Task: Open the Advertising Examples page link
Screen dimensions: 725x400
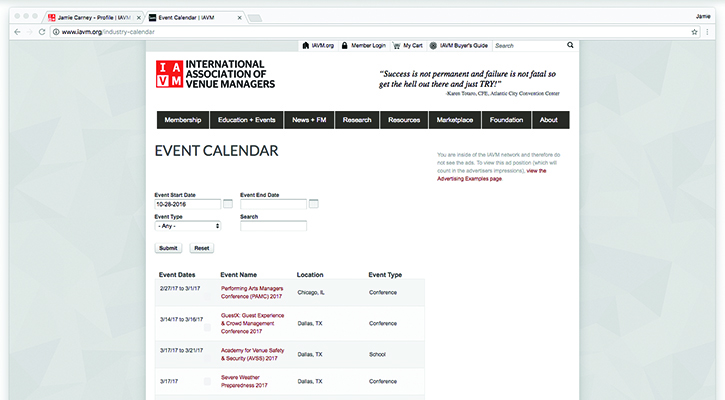Action: point(469,178)
